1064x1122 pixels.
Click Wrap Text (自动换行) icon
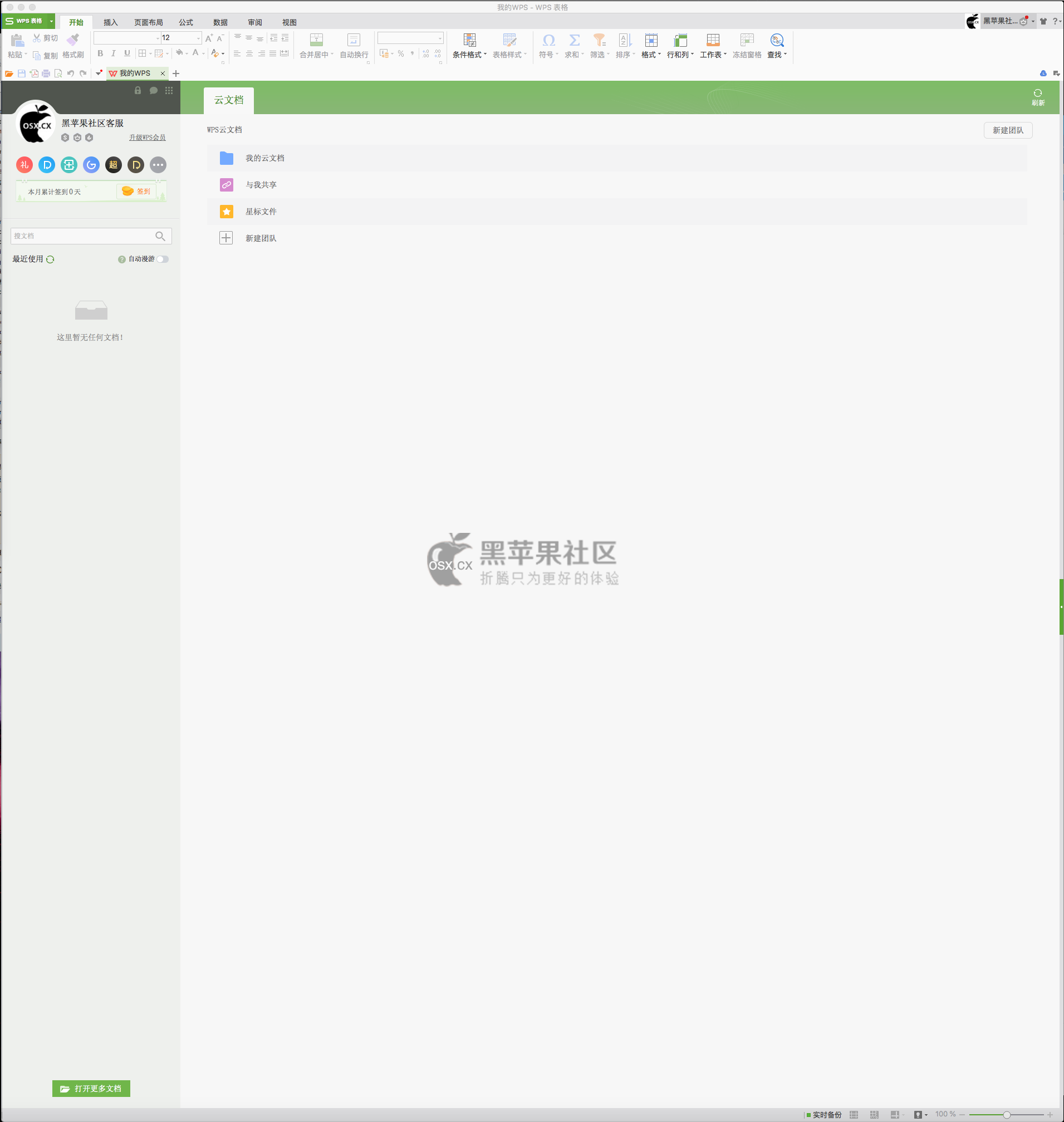(x=354, y=40)
